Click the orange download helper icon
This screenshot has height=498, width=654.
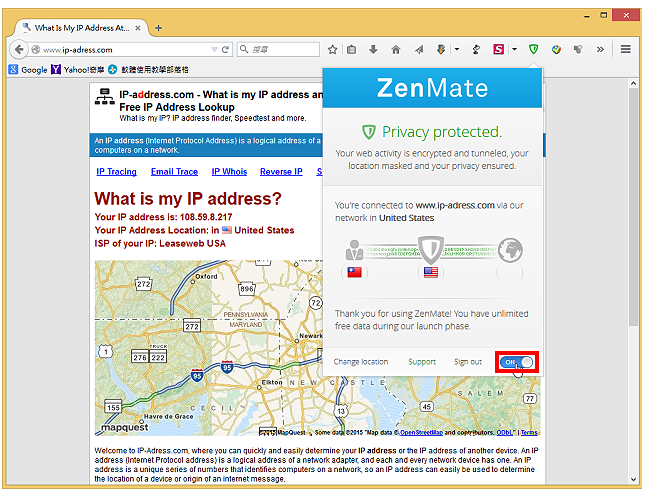point(441,50)
